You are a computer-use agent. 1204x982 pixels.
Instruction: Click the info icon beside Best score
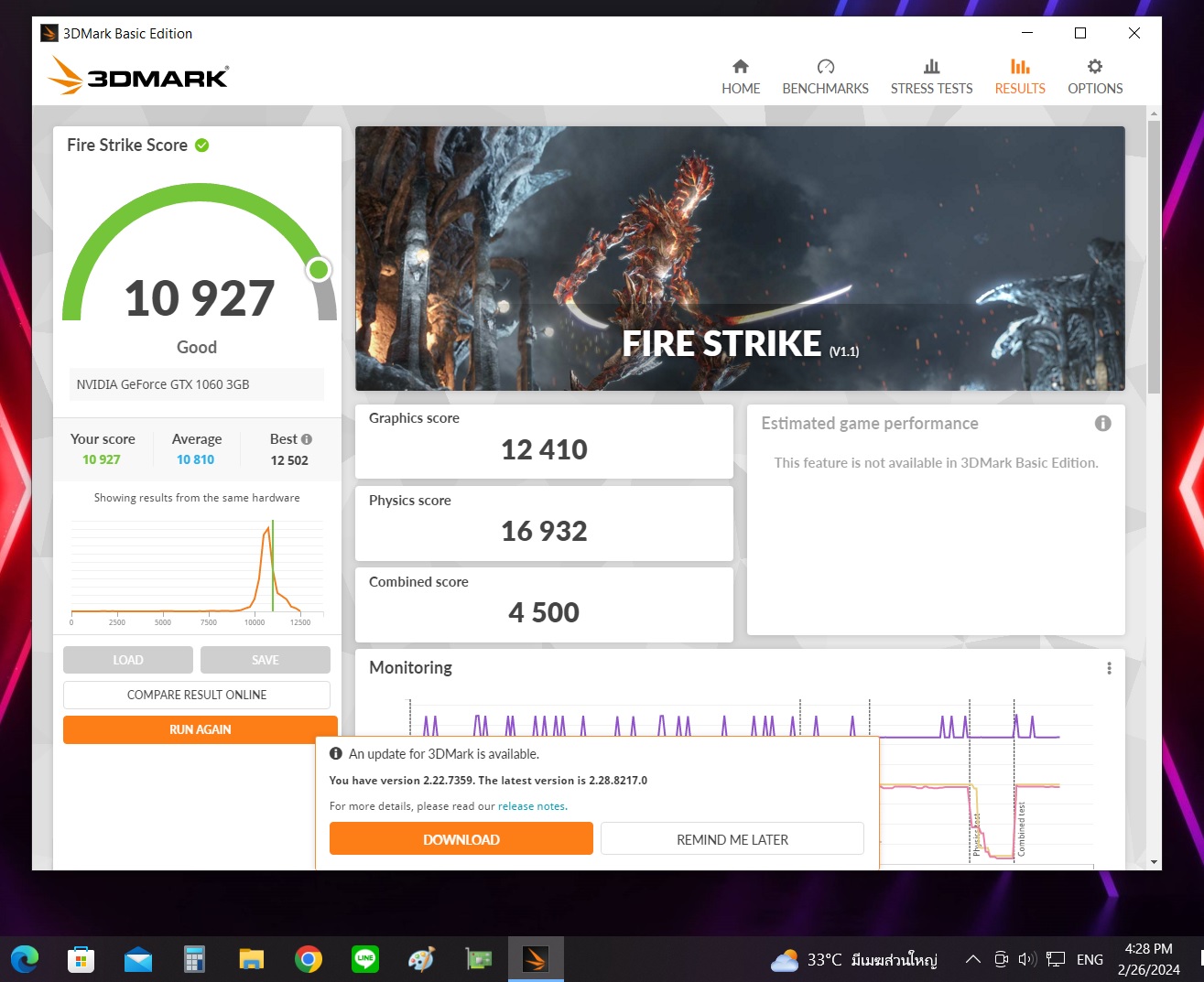307,439
